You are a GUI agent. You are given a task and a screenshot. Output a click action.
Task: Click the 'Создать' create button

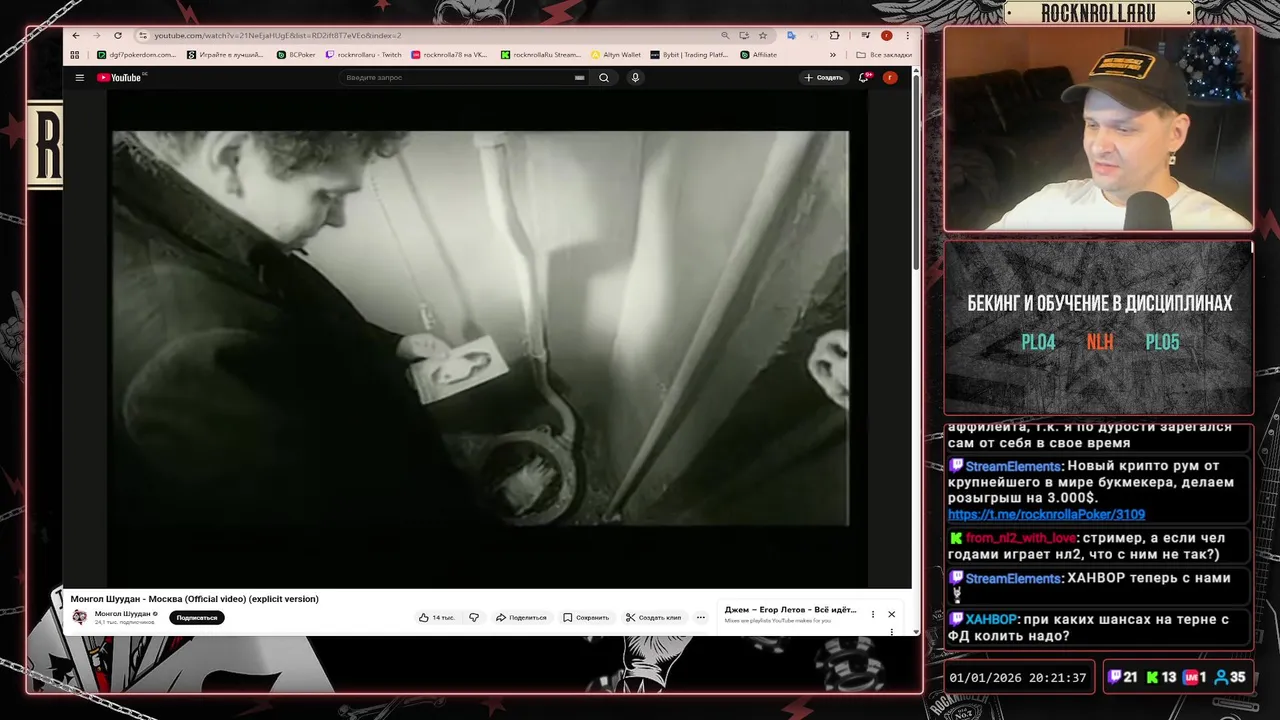[x=824, y=77]
